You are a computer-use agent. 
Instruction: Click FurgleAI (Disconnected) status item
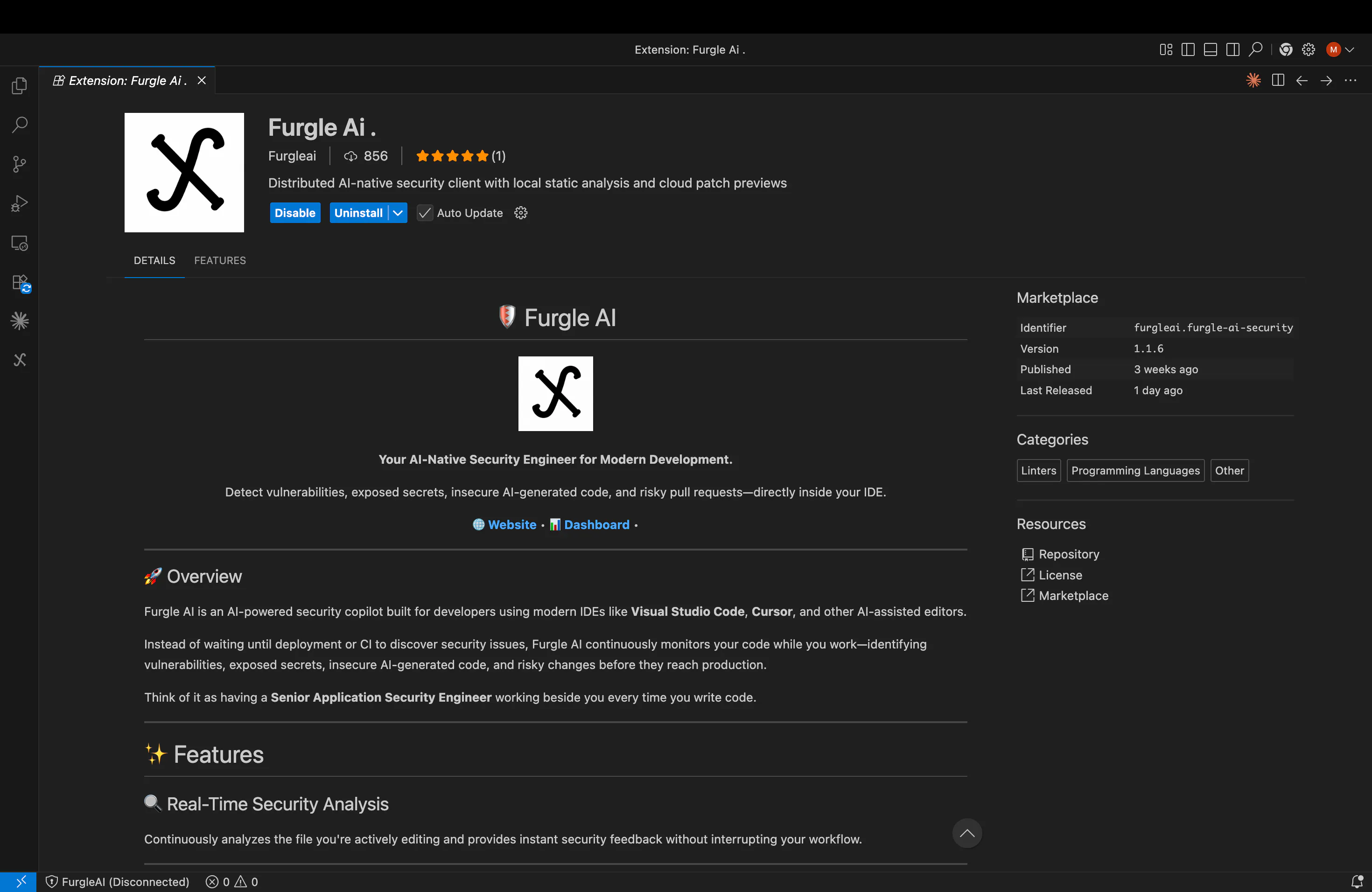point(118,882)
